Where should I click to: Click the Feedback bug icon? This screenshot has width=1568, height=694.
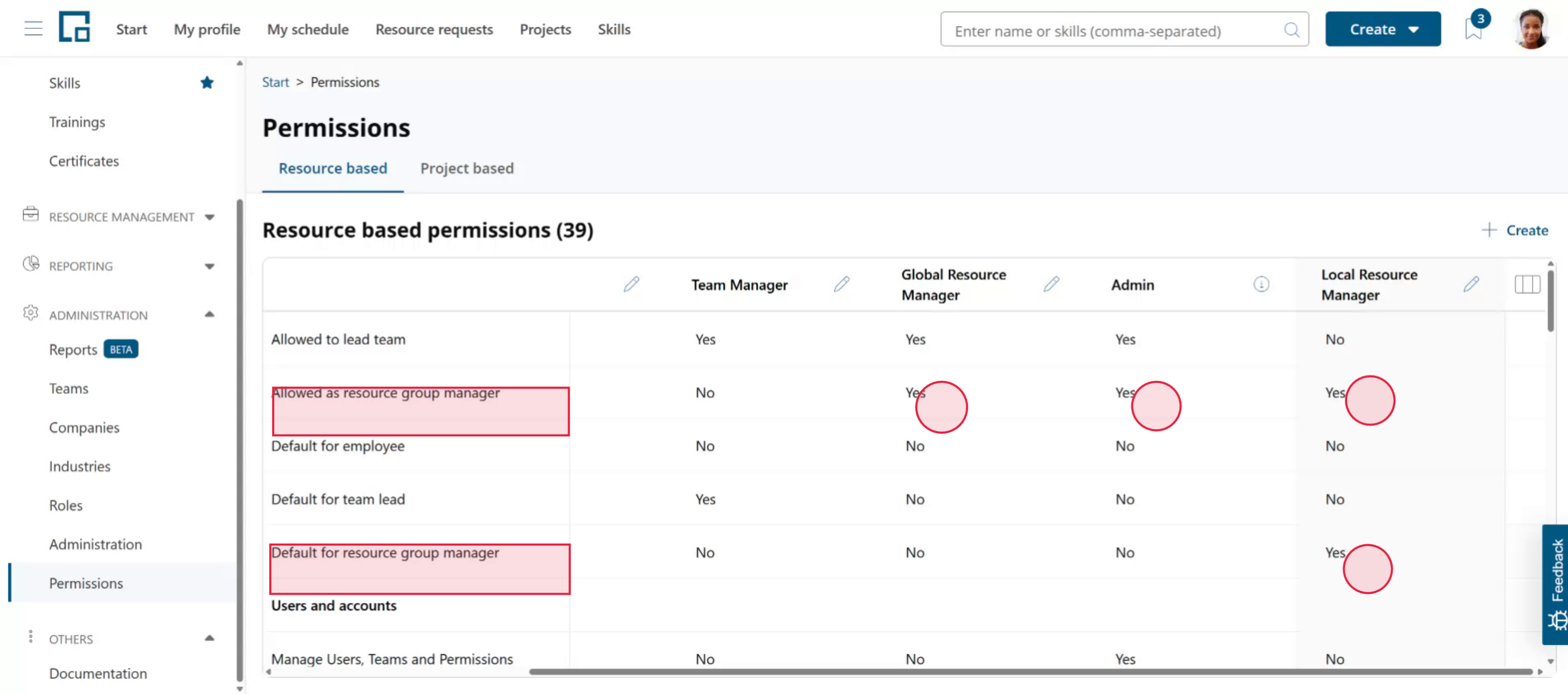1558,622
